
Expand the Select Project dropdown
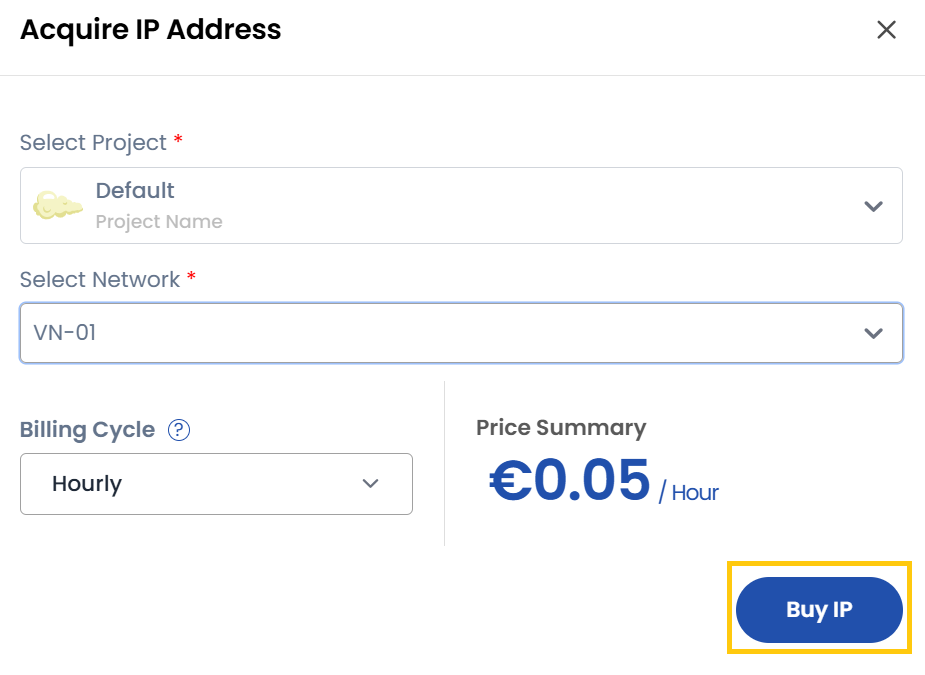click(460, 205)
